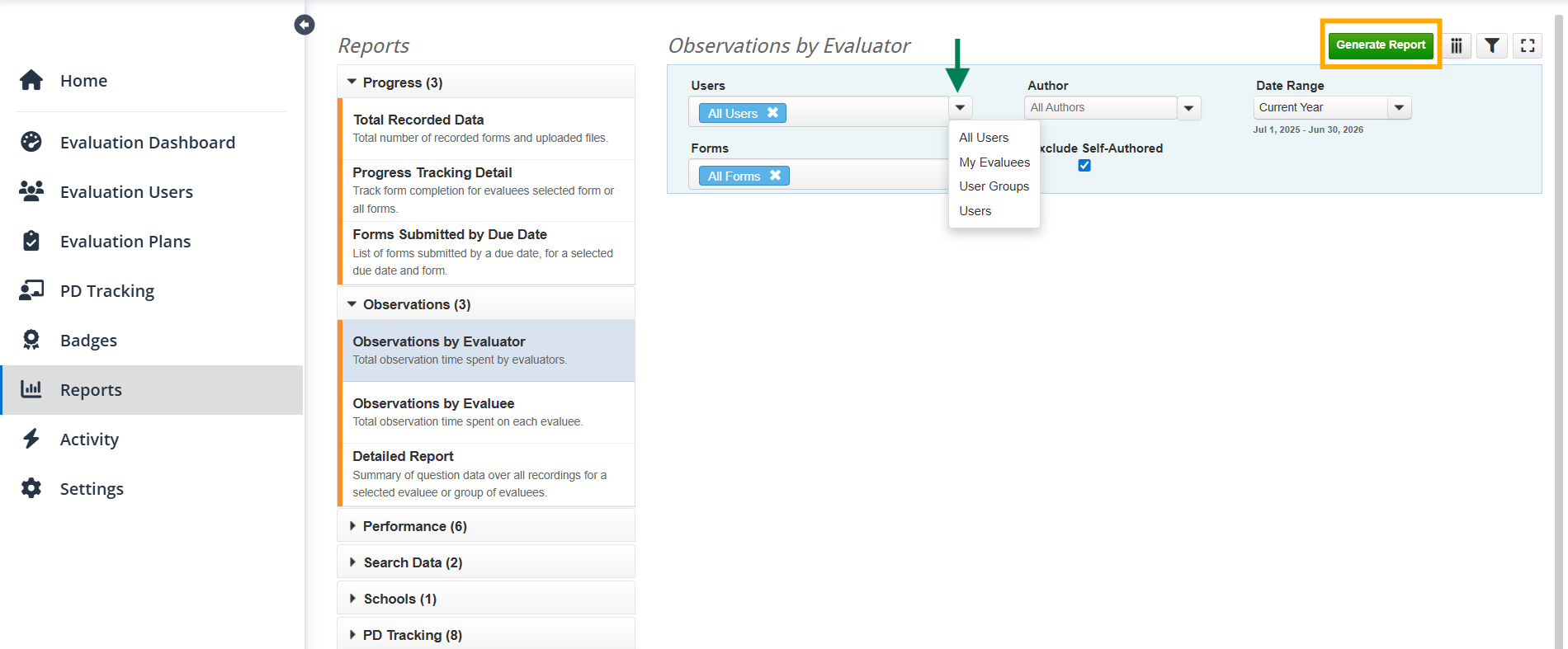Screen dimensions: 1568x649
Task: Click the Date Range field showing Current Year
Action: pos(1320,108)
